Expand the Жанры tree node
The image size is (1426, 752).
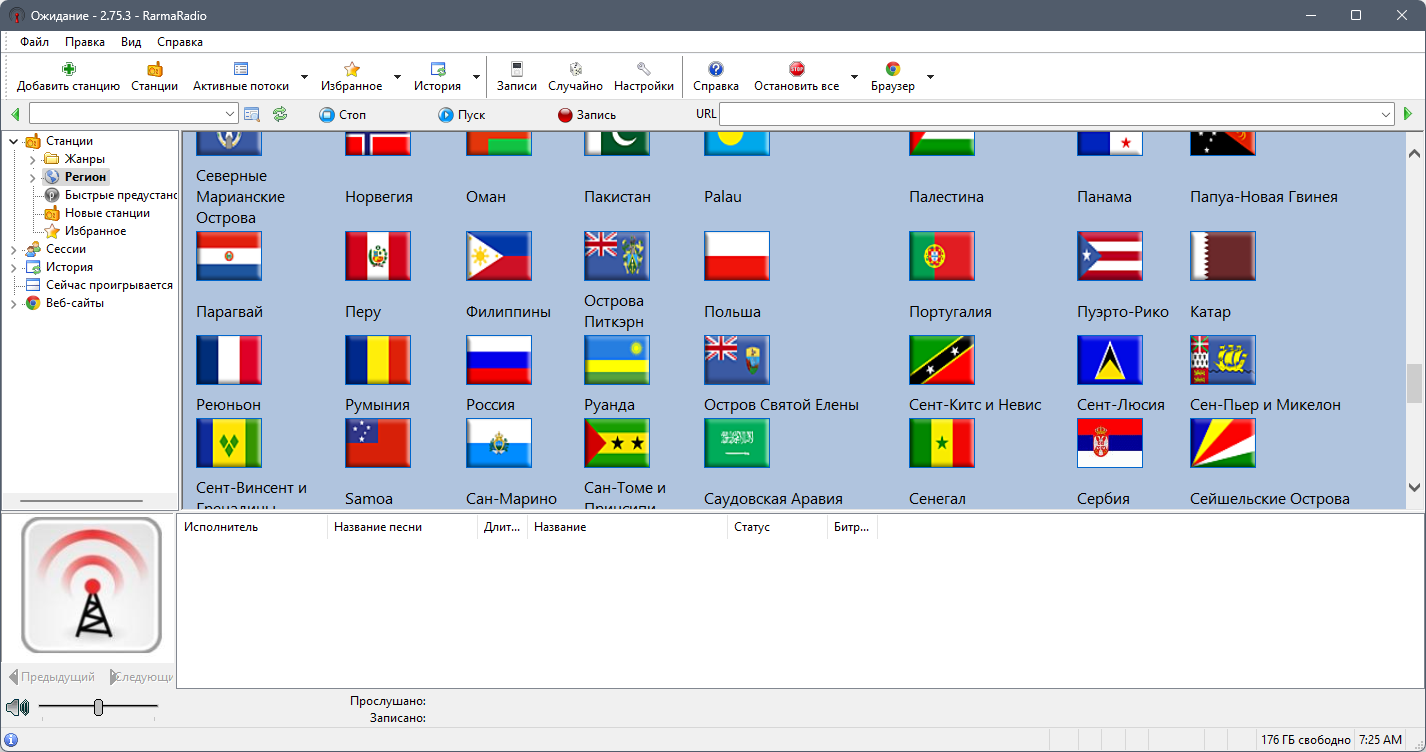click(33, 160)
